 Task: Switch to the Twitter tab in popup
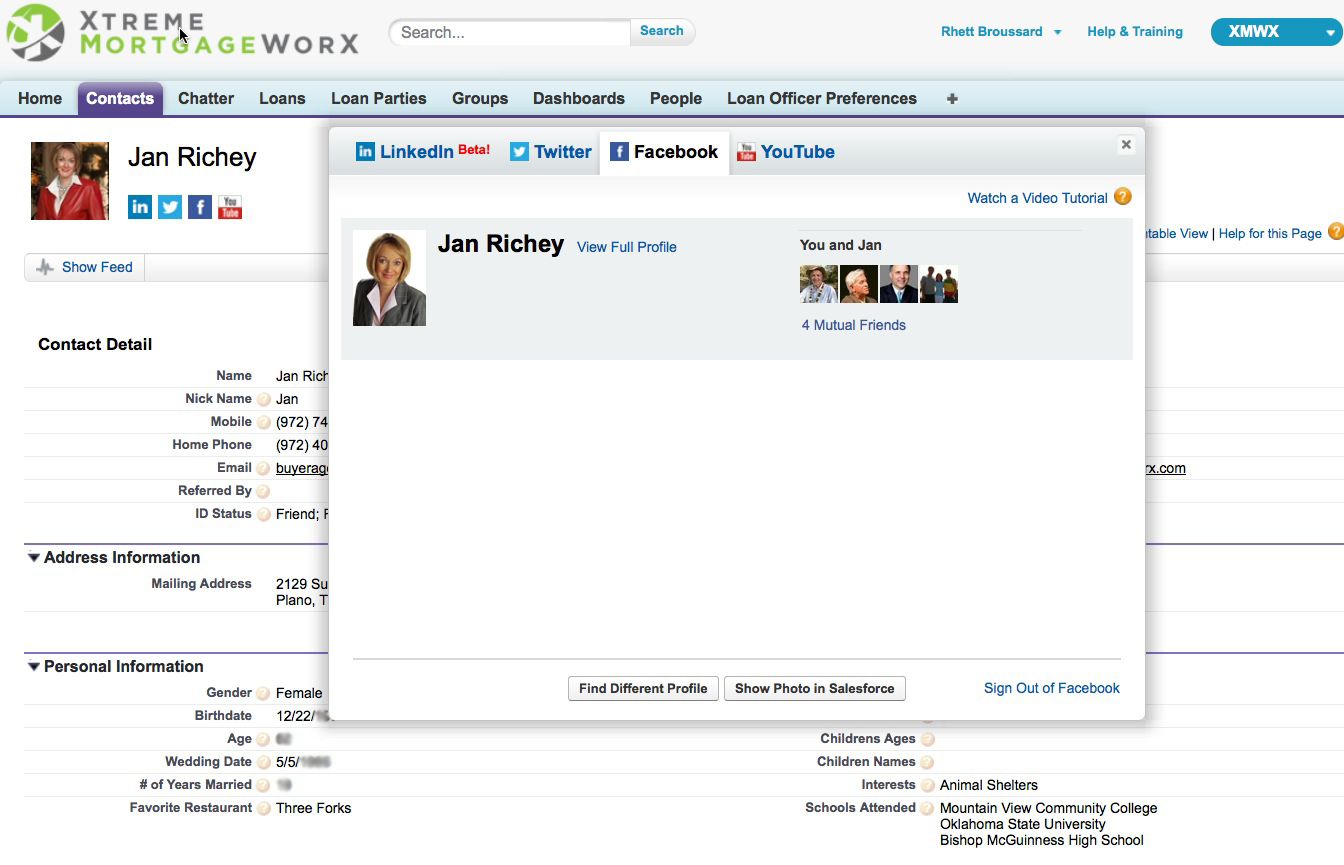click(x=551, y=152)
